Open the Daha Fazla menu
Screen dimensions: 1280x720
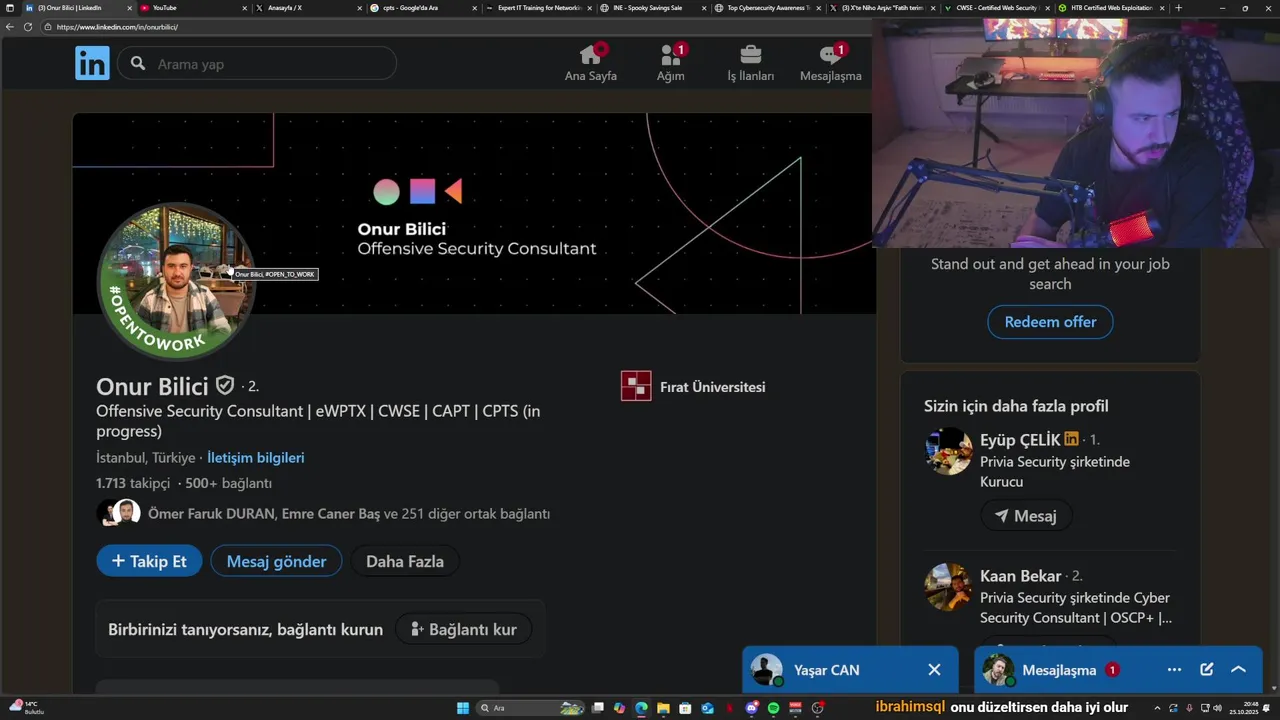coord(405,561)
